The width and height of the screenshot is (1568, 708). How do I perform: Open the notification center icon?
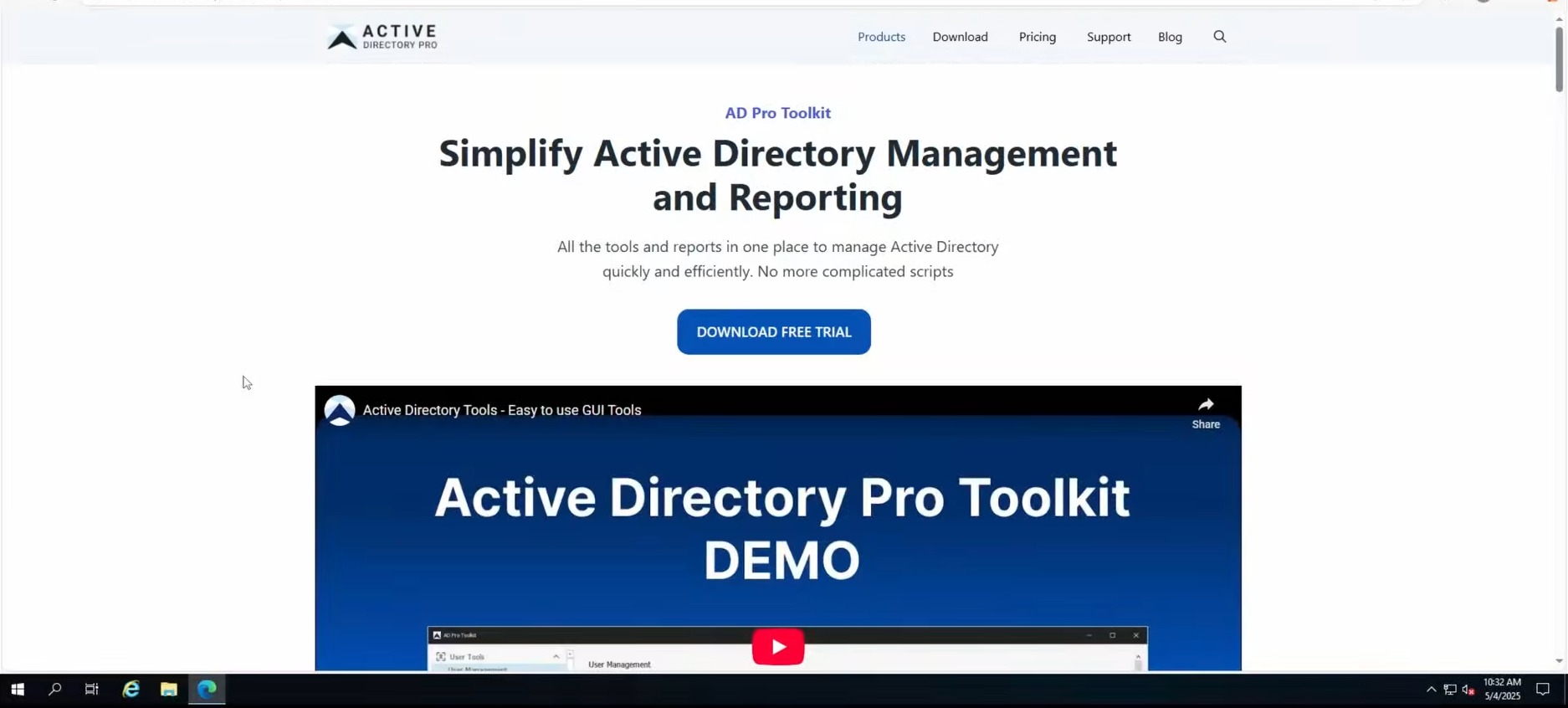[x=1543, y=690]
